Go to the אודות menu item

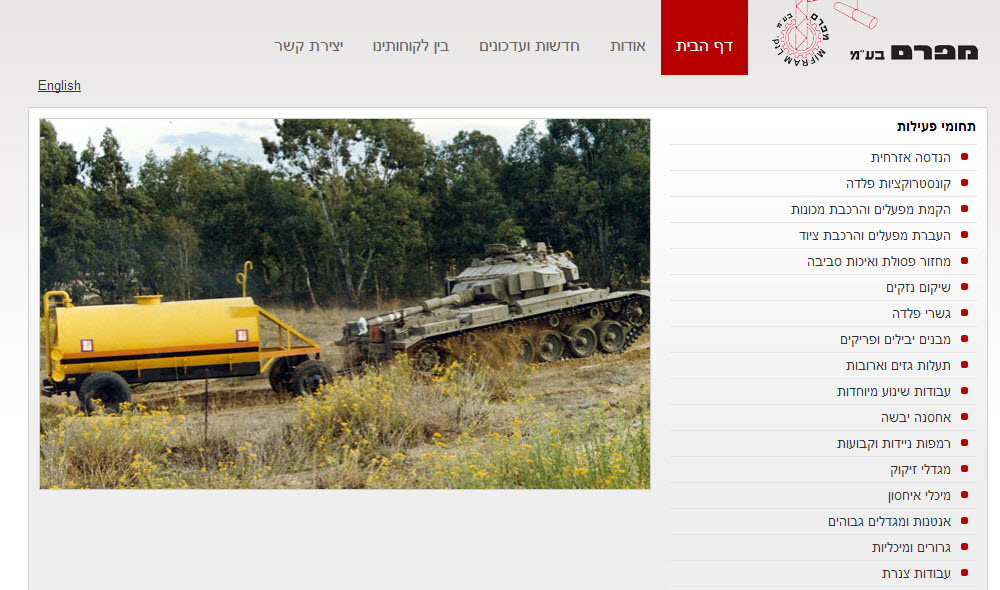tap(628, 46)
